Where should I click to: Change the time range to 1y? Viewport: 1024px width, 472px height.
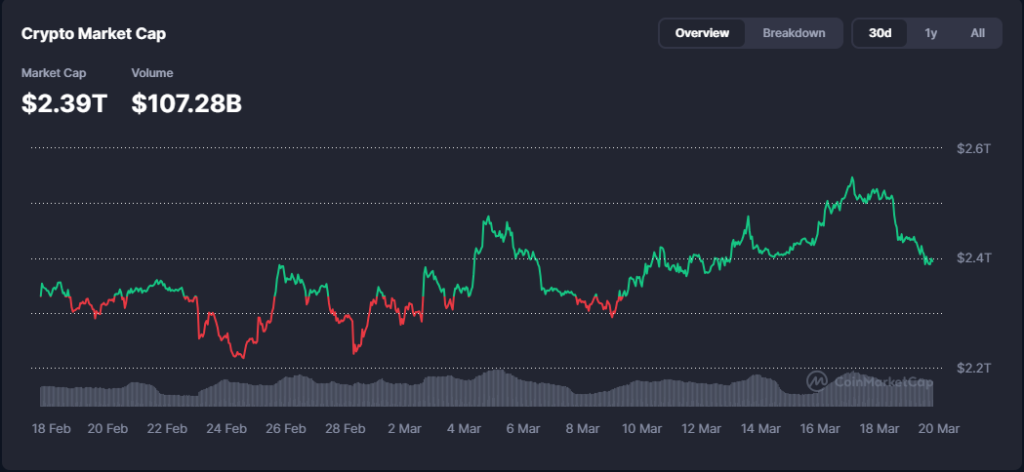[x=930, y=33]
